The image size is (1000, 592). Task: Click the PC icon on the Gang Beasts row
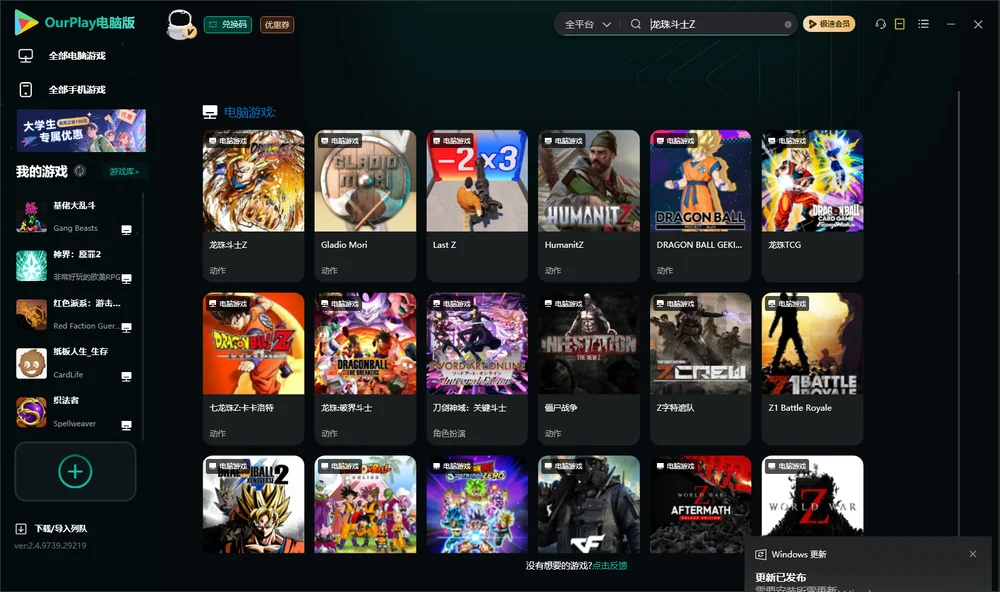[x=126, y=230]
